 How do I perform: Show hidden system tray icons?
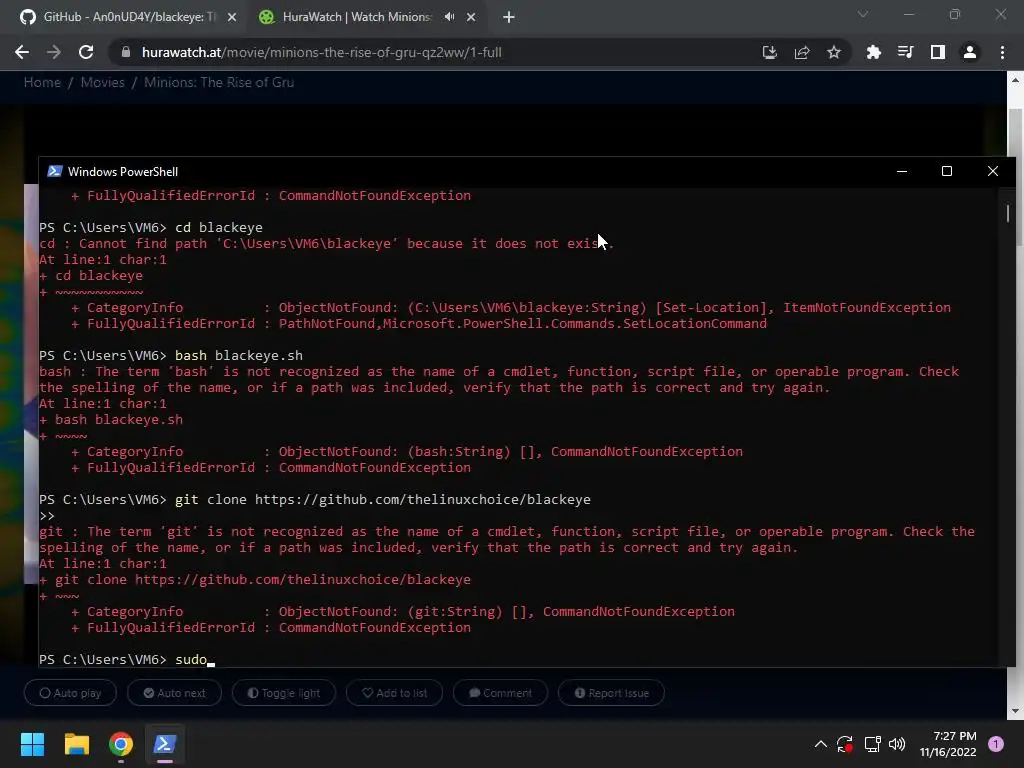(821, 744)
